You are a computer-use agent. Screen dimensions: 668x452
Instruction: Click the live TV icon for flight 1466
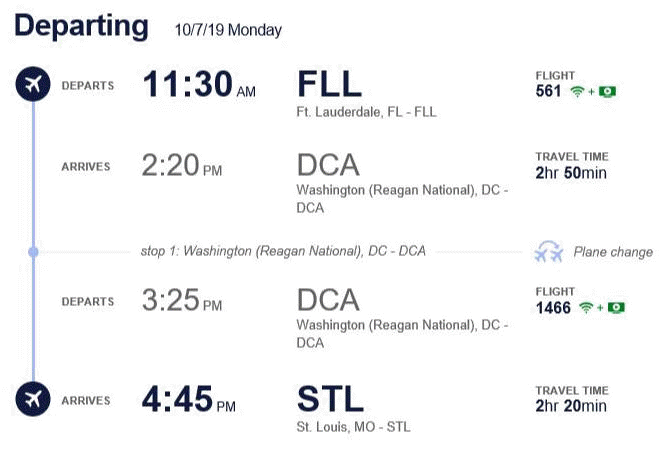pos(616,308)
